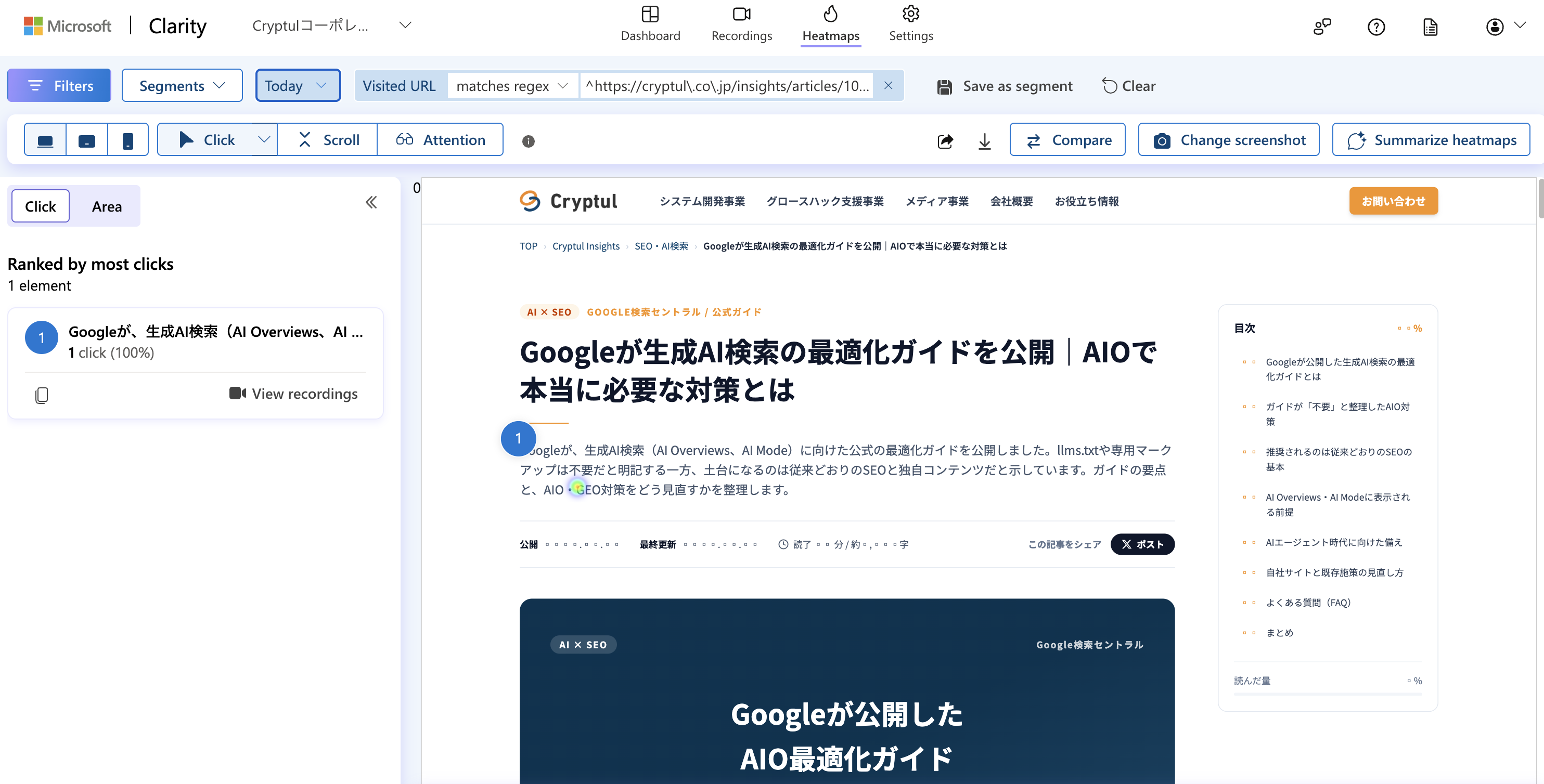Toggle the Click view in side panel

[x=40, y=206]
